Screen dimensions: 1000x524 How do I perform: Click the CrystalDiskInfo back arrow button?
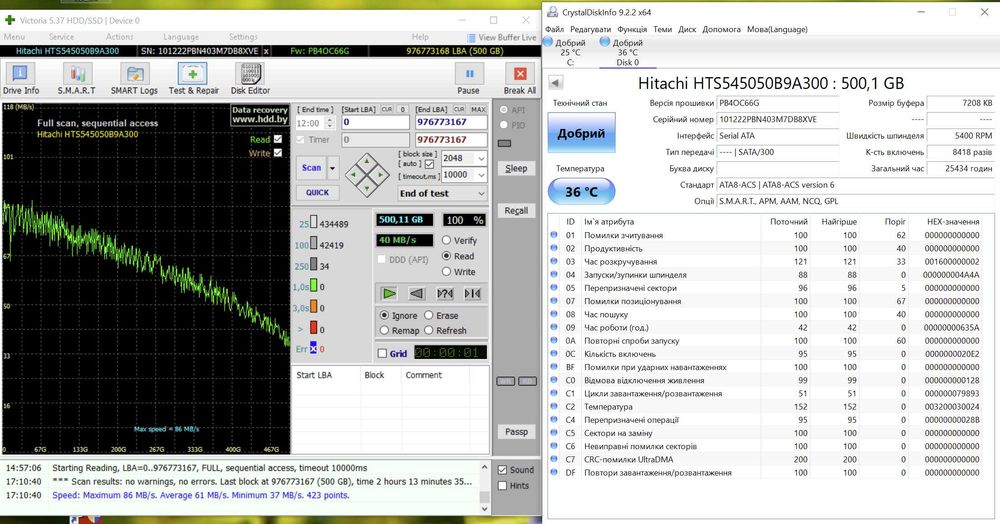point(555,83)
